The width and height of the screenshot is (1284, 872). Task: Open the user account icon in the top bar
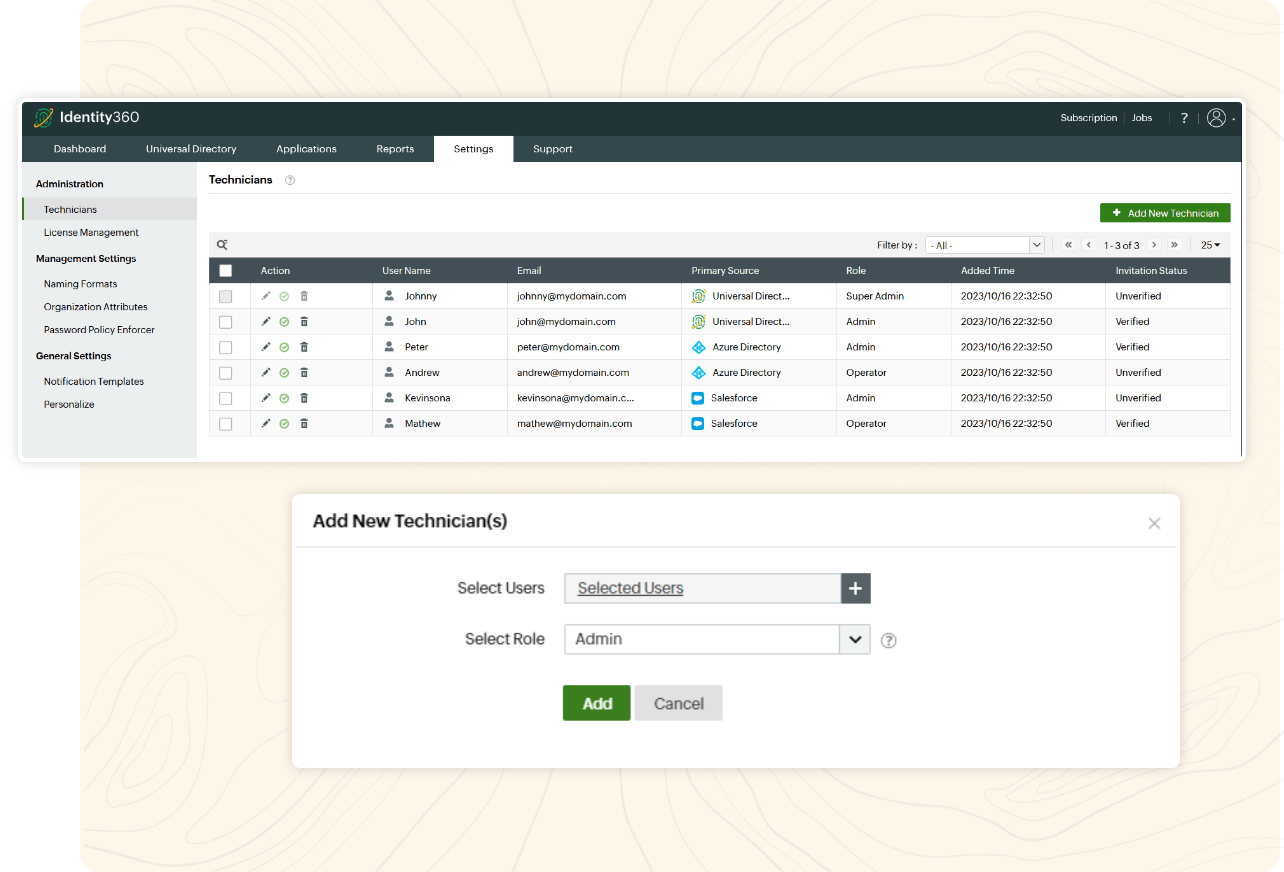[x=1216, y=118]
